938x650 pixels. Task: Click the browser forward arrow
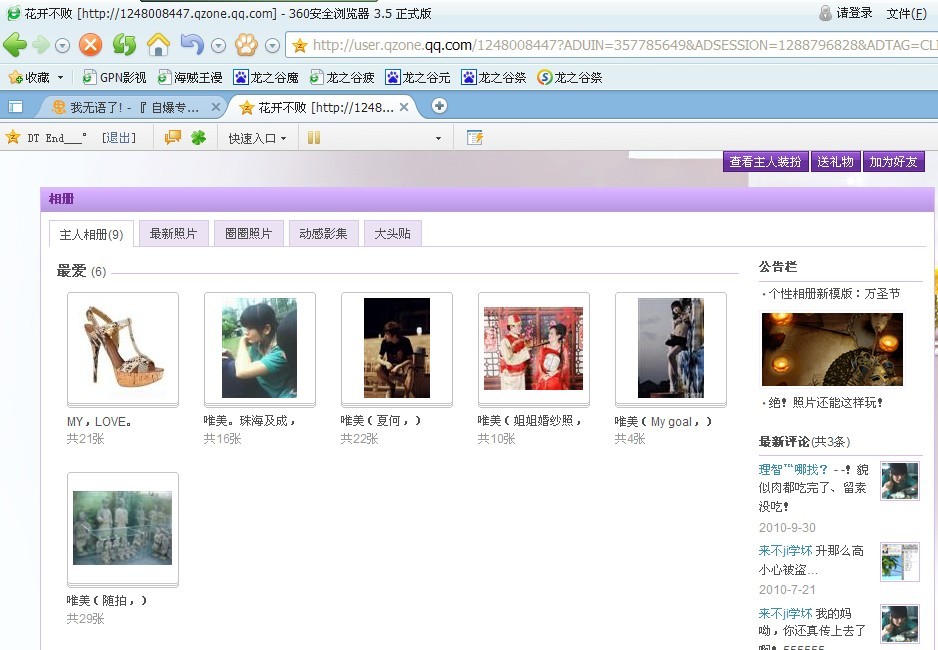coord(41,45)
